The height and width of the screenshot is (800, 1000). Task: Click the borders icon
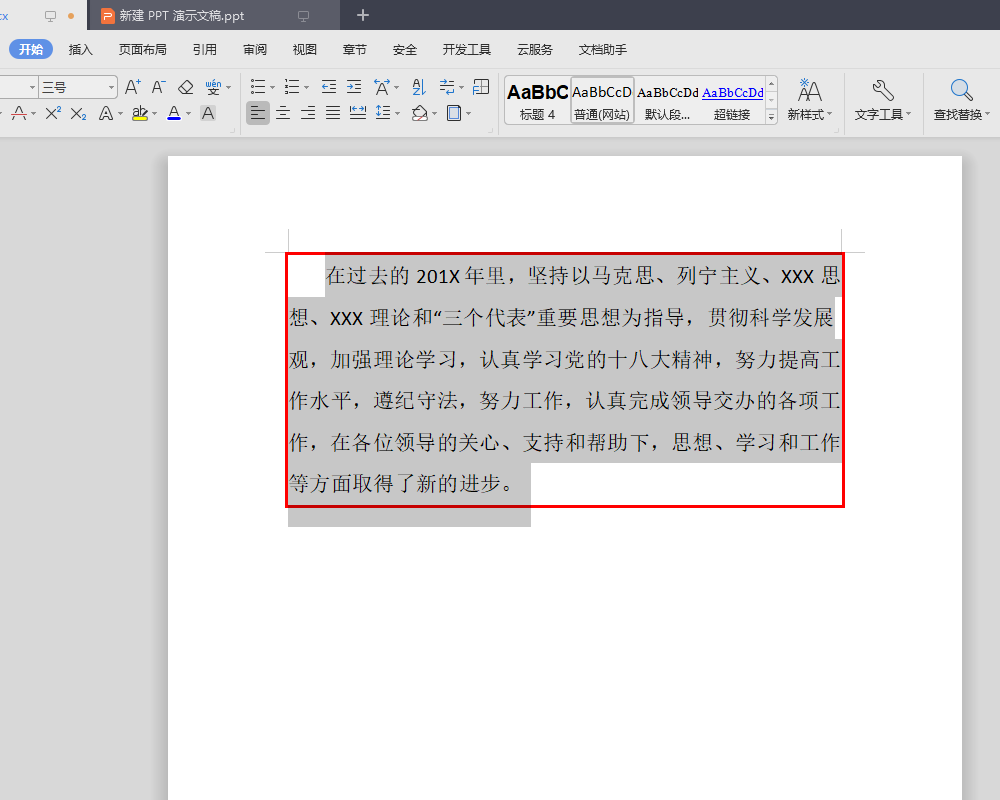(454, 114)
